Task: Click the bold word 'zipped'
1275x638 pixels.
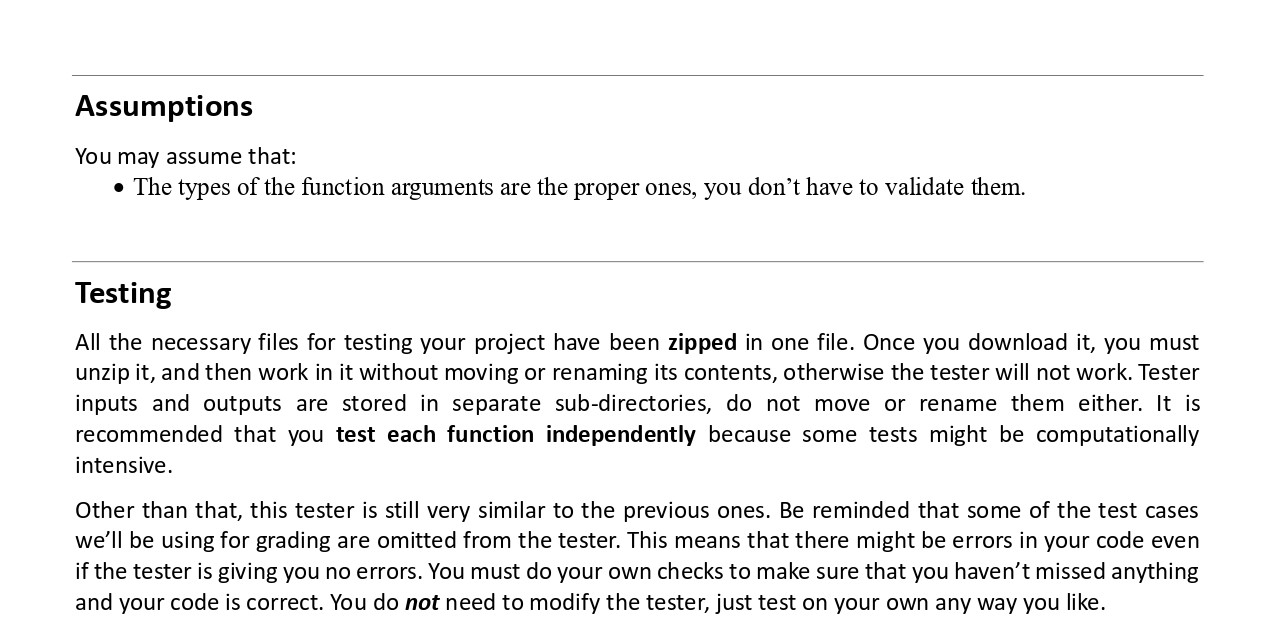Action: pos(702,343)
